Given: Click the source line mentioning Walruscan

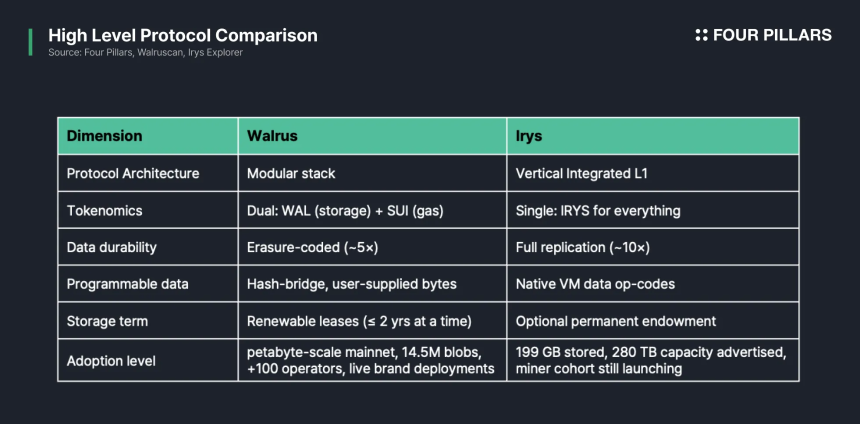Looking at the screenshot, I should coord(145,53).
